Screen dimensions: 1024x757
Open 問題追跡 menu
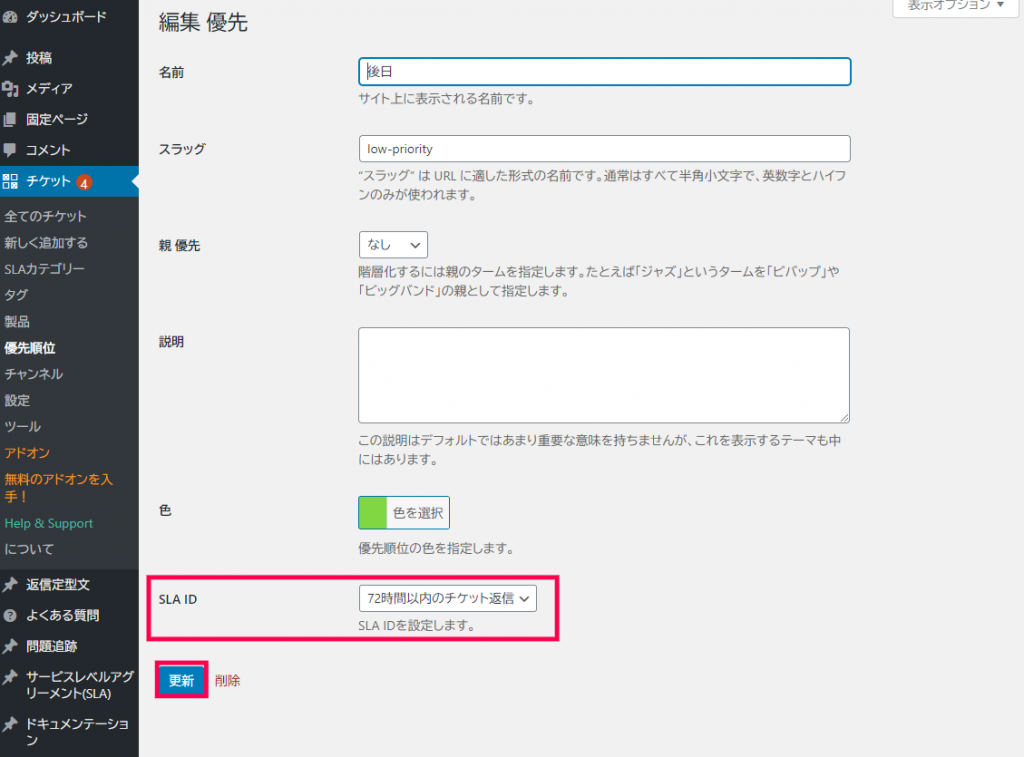click(x=52, y=647)
